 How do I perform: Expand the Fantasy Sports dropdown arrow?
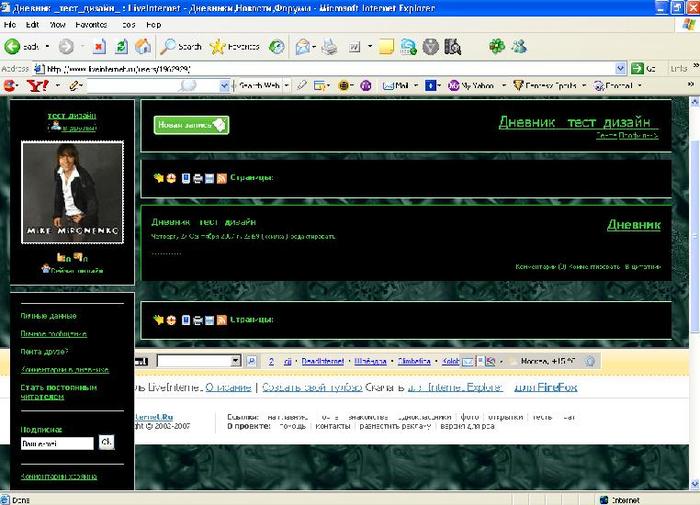tap(584, 85)
